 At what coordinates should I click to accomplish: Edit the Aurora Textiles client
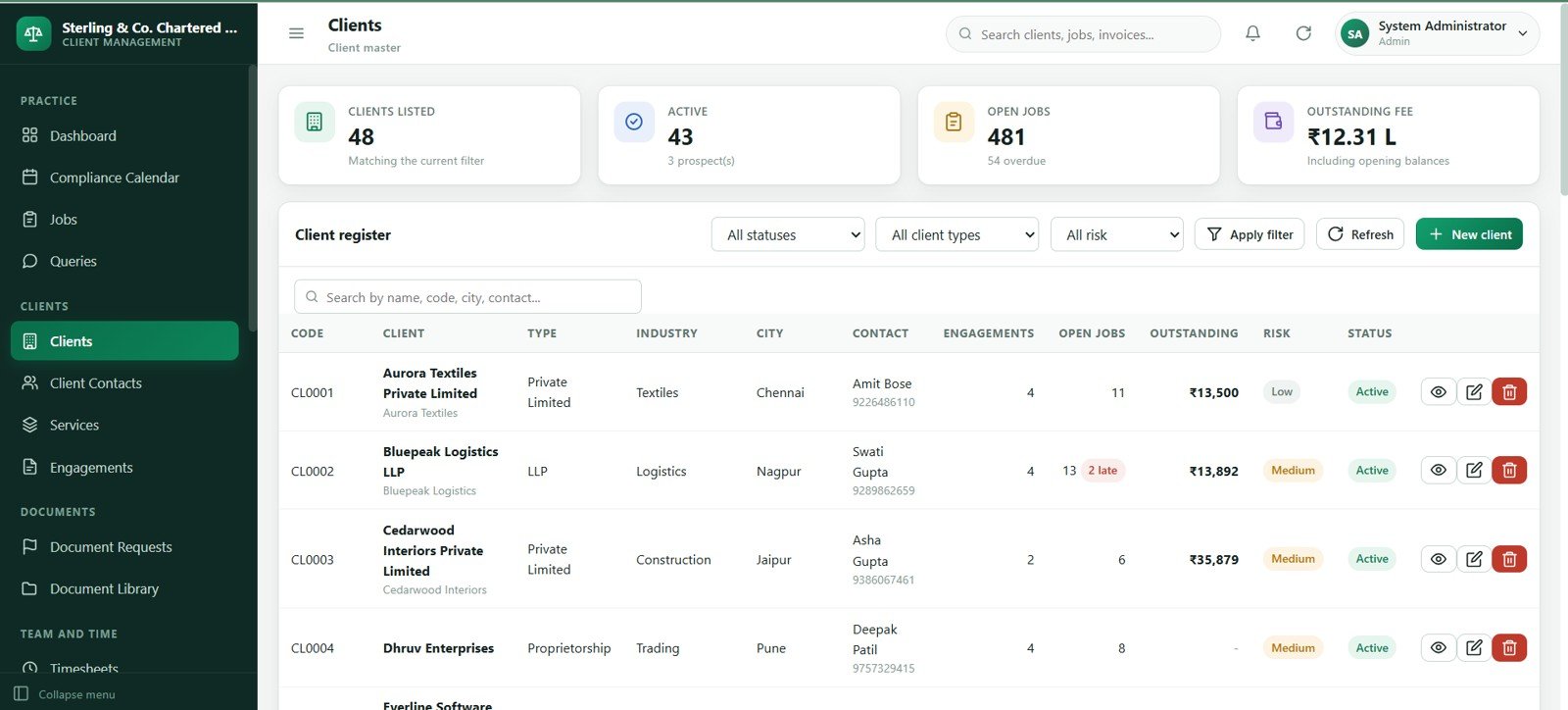[x=1474, y=392]
